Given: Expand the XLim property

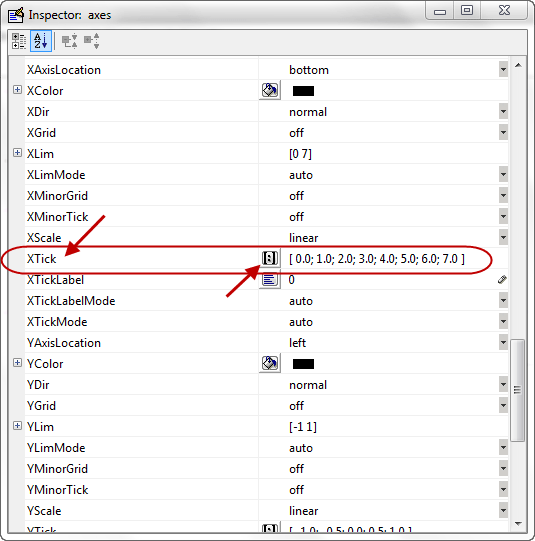Looking at the screenshot, I should (x=17, y=153).
